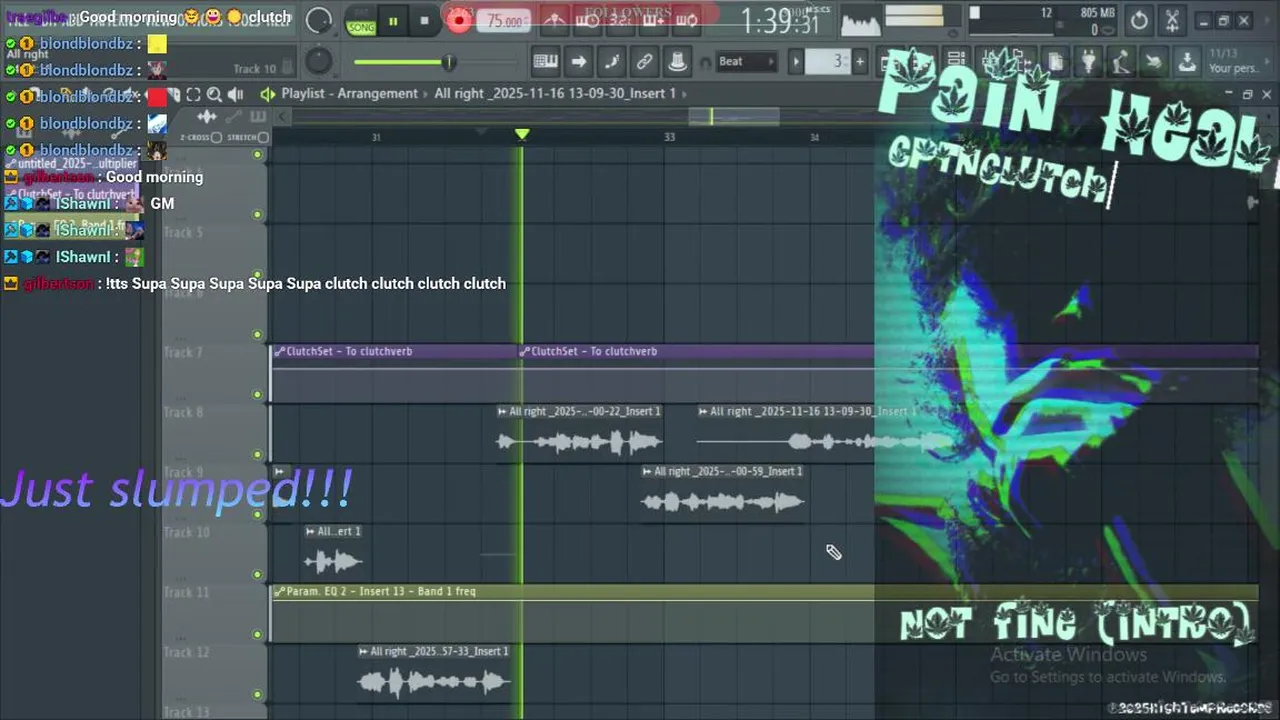Viewport: 1280px width, 720px height.
Task: Click the CPU and memory meter panel
Action: [1040, 21]
